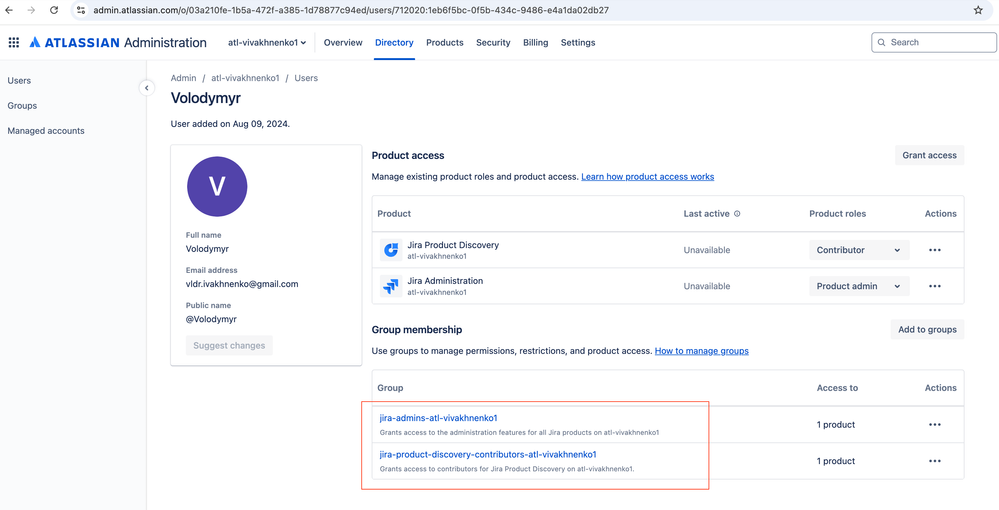Select the Directory tab
The image size is (999, 510).
pyautogui.click(x=394, y=43)
